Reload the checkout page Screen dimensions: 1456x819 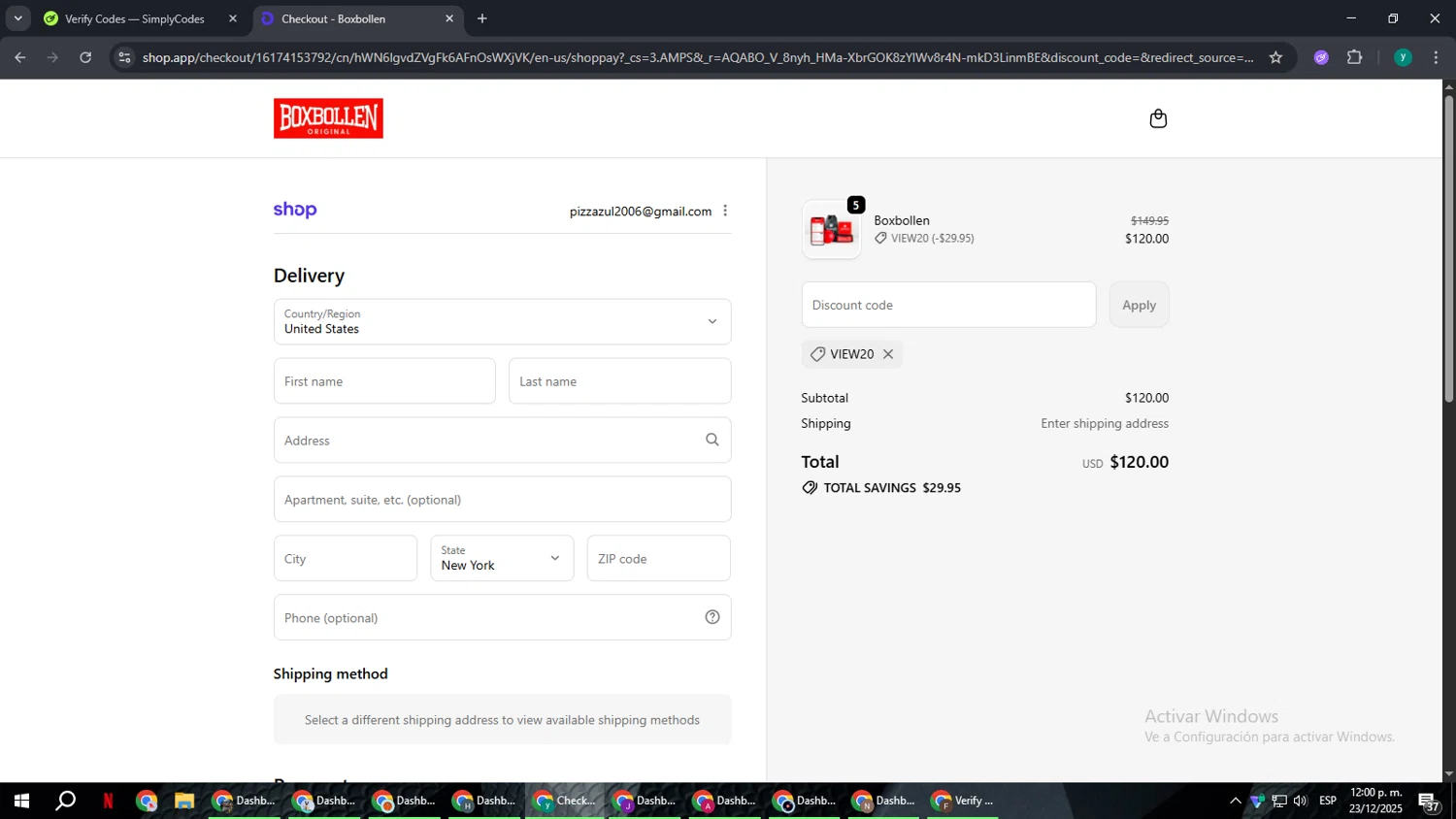[x=85, y=57]
